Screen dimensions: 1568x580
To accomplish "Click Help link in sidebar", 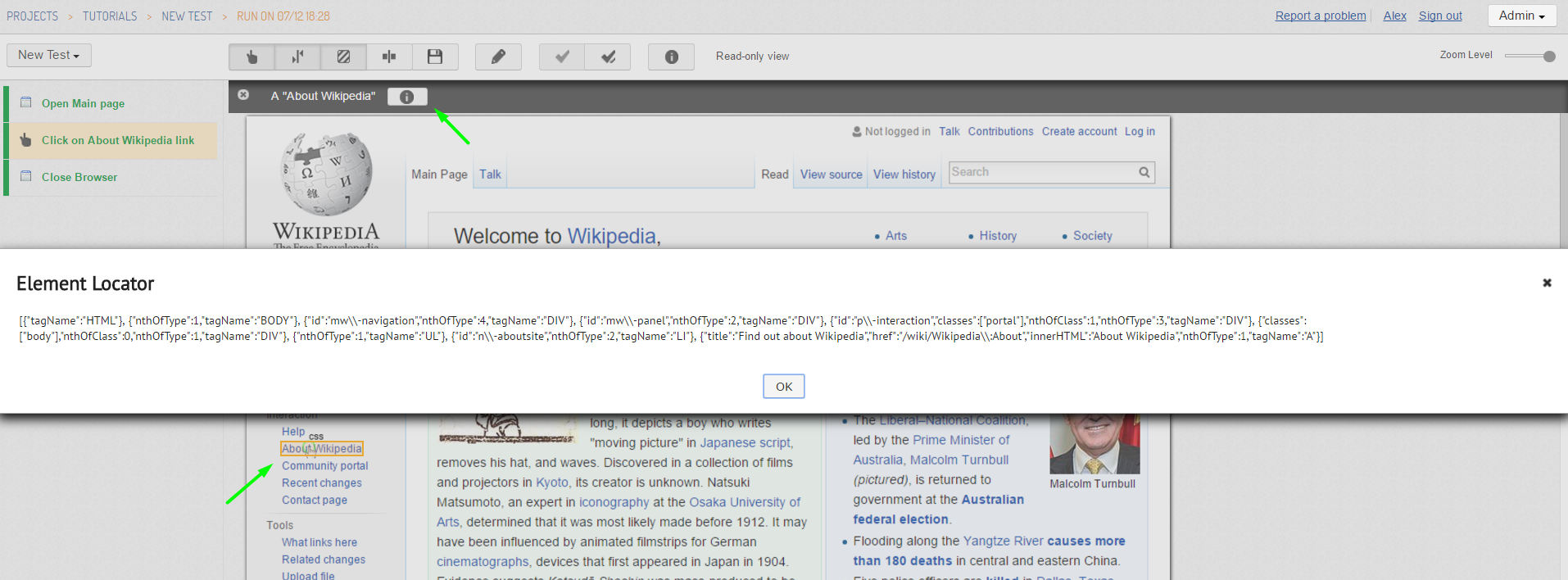I will point(293,432).
